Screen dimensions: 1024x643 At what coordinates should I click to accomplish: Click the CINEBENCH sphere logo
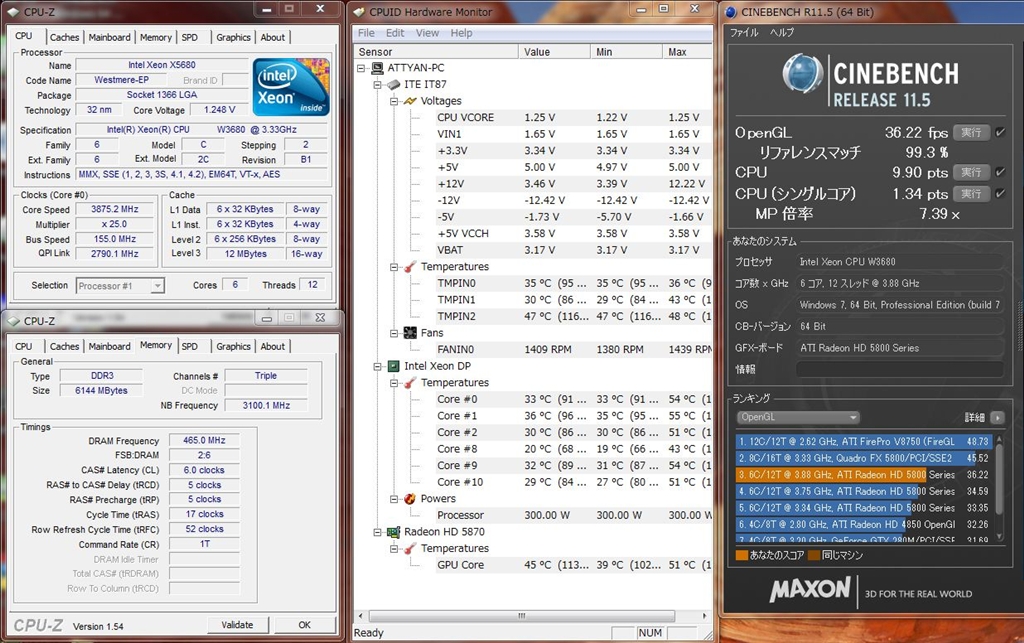(x=803, y=72)
